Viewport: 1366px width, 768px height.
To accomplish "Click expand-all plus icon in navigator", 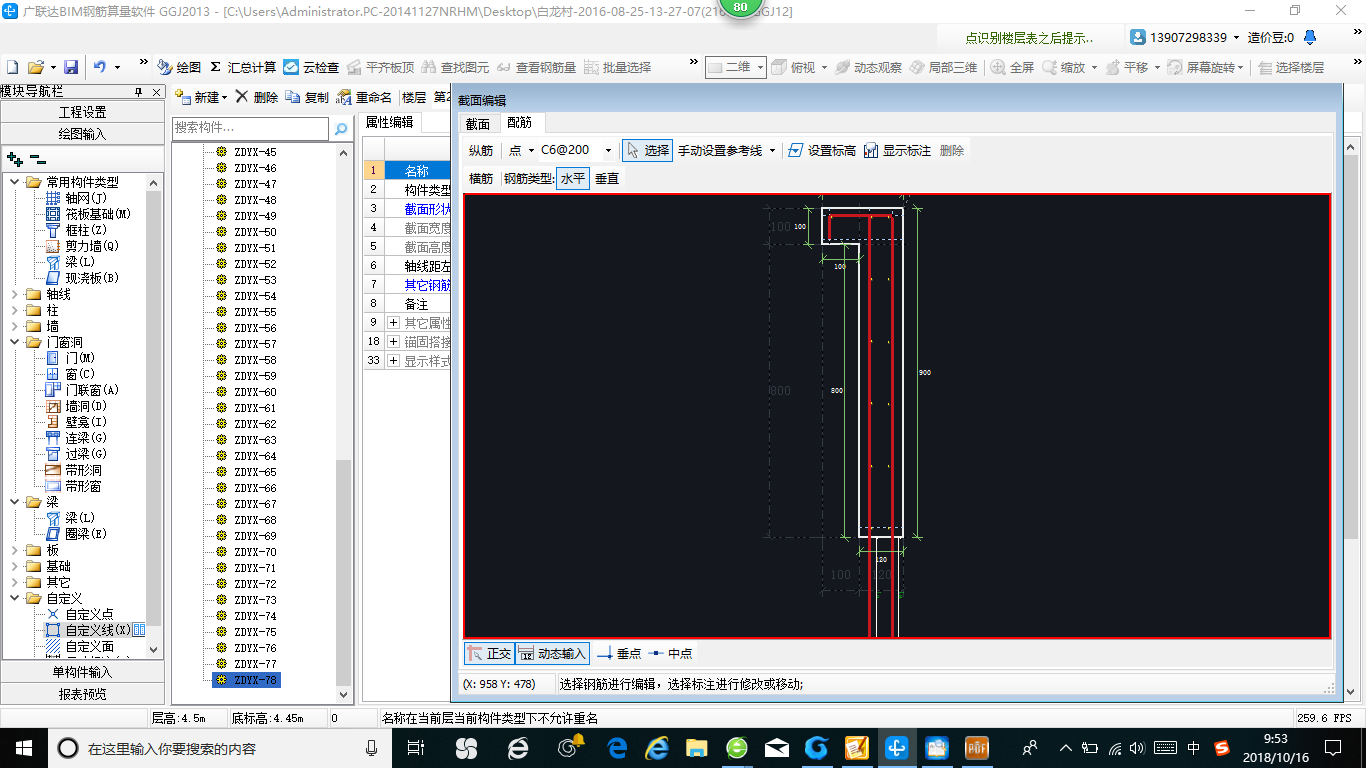I will (x=14, y=158).
